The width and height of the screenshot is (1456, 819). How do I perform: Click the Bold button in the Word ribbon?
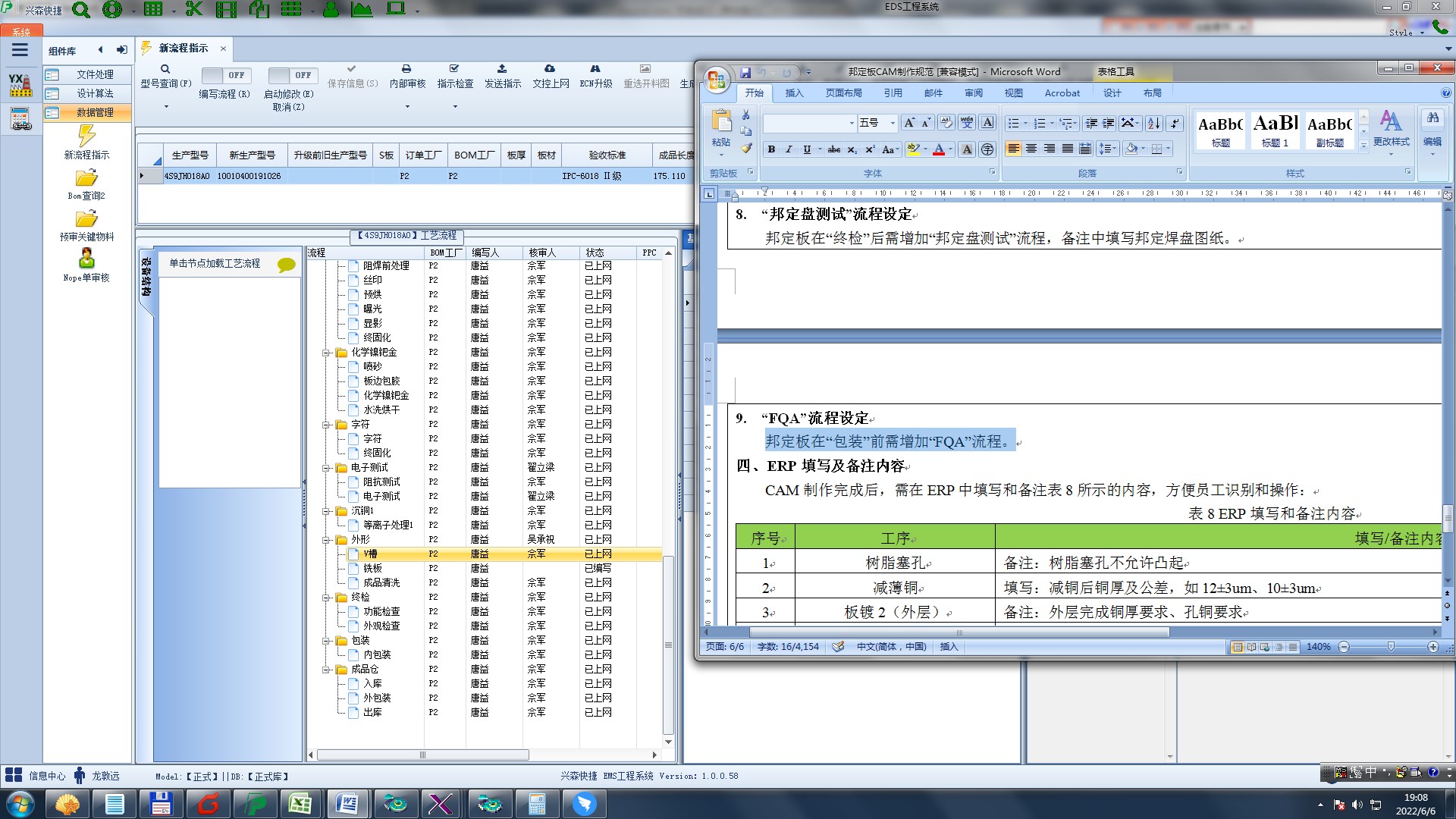click(x=771, y=149)
